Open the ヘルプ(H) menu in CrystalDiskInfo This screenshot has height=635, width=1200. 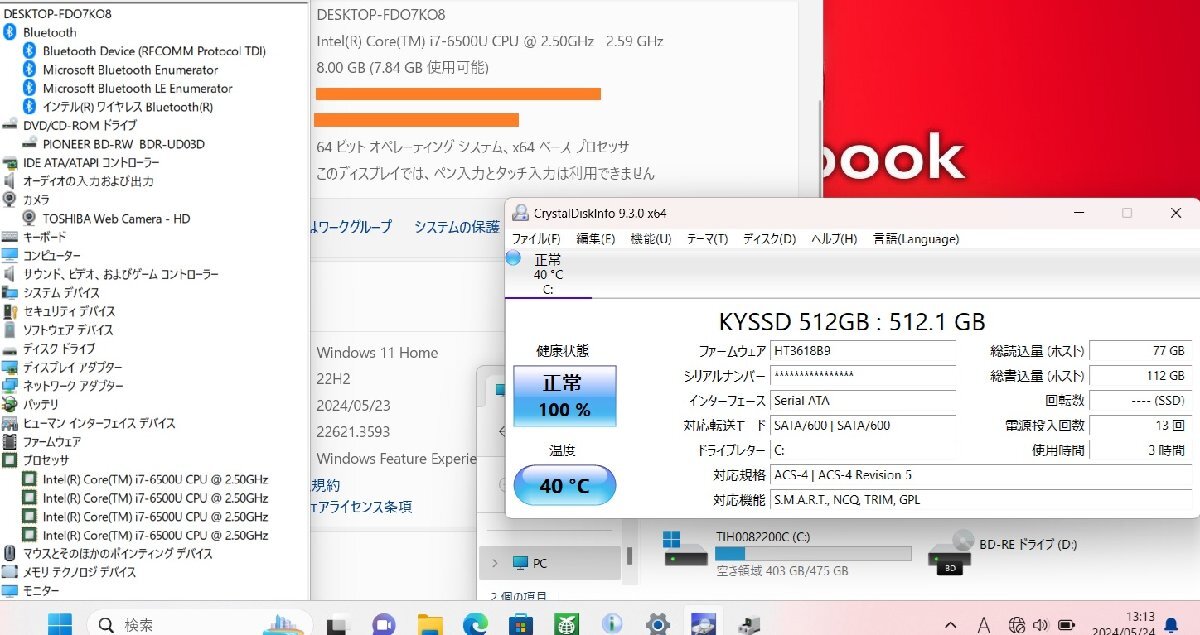pos(834,239)
